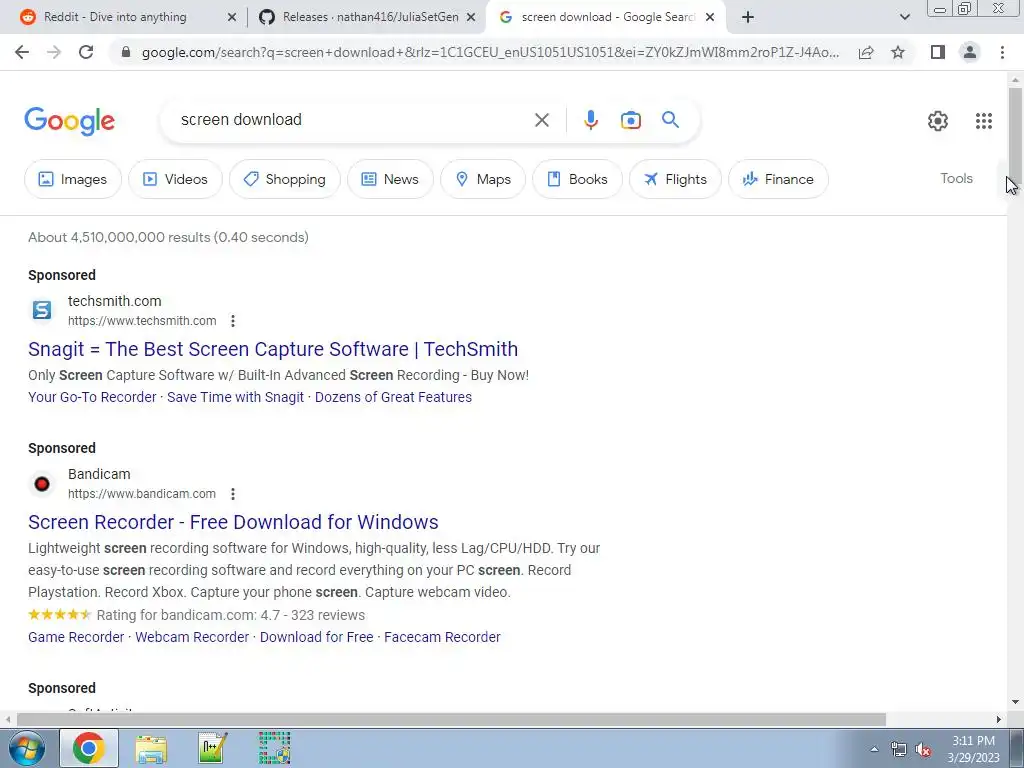Switch to the Reddit tab
Screen dimensions: 1024x768
click(115, 18)
